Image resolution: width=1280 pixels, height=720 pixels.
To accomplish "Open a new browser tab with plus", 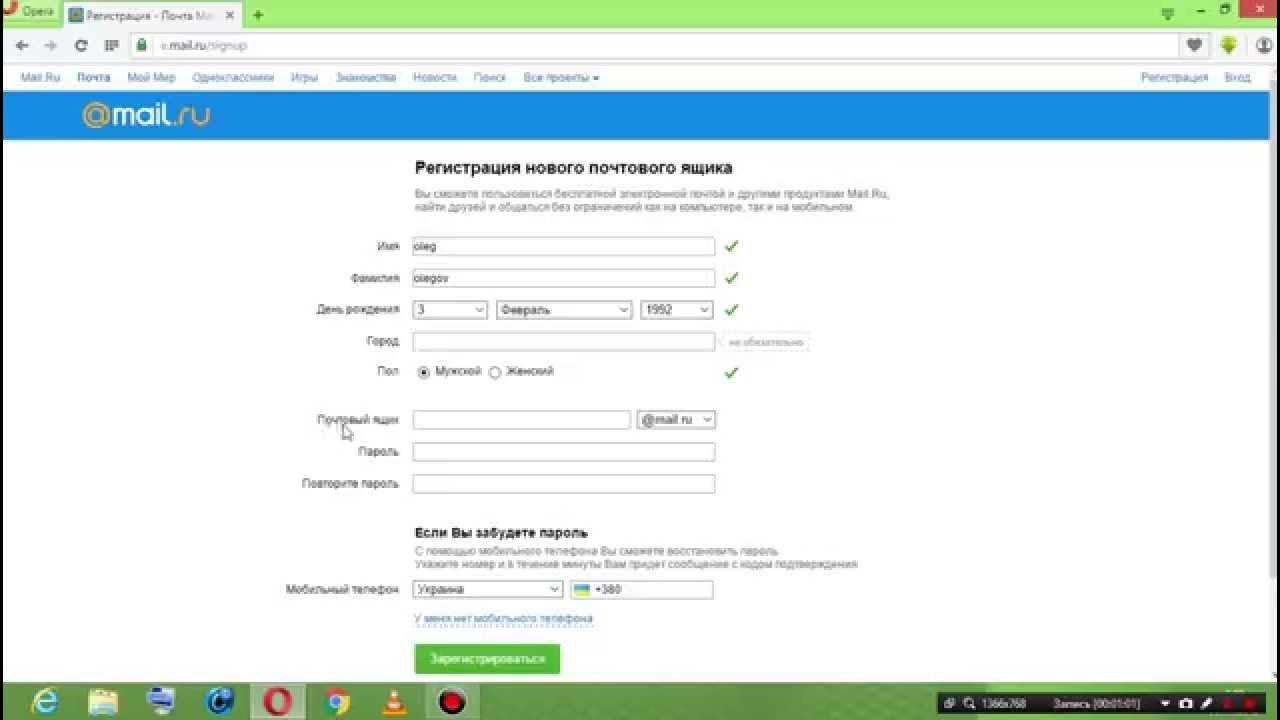I will tap(258, 15).
